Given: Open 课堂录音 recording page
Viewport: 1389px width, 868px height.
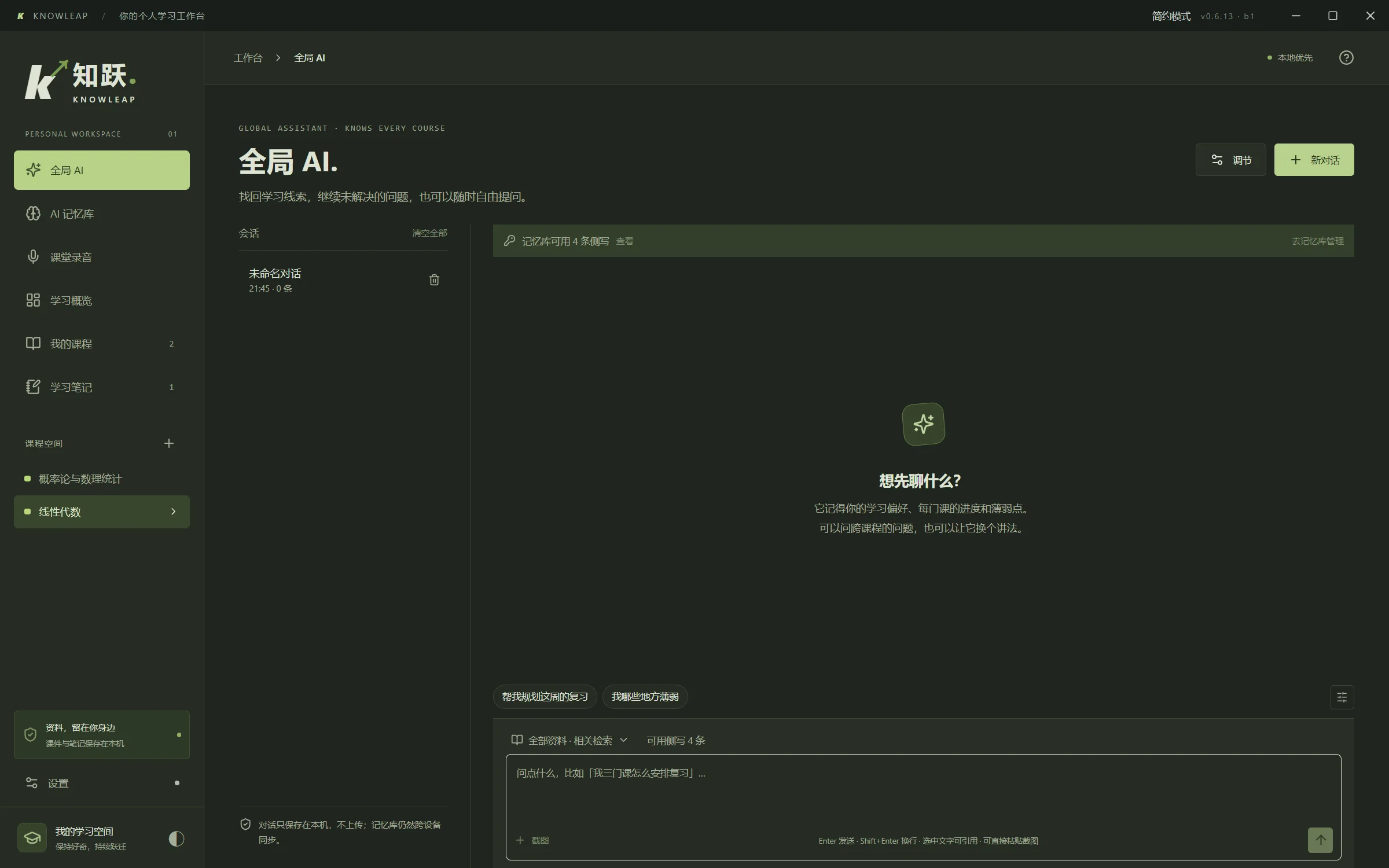Looking at the screenshot, I should click(102, 257).
